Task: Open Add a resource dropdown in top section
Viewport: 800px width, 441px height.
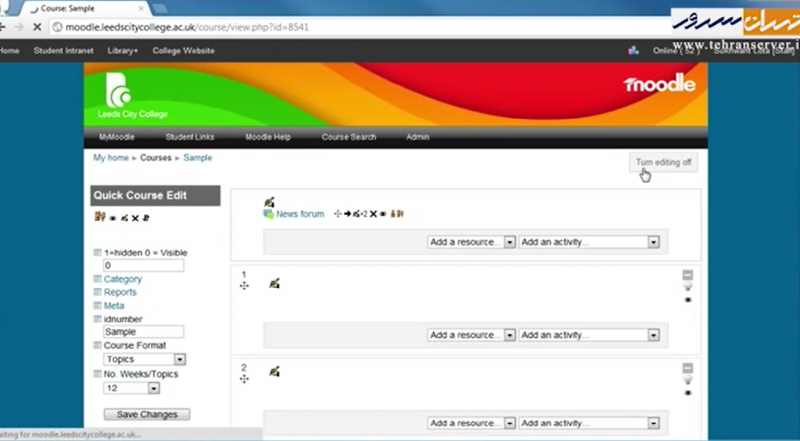Action: (471, 242)
